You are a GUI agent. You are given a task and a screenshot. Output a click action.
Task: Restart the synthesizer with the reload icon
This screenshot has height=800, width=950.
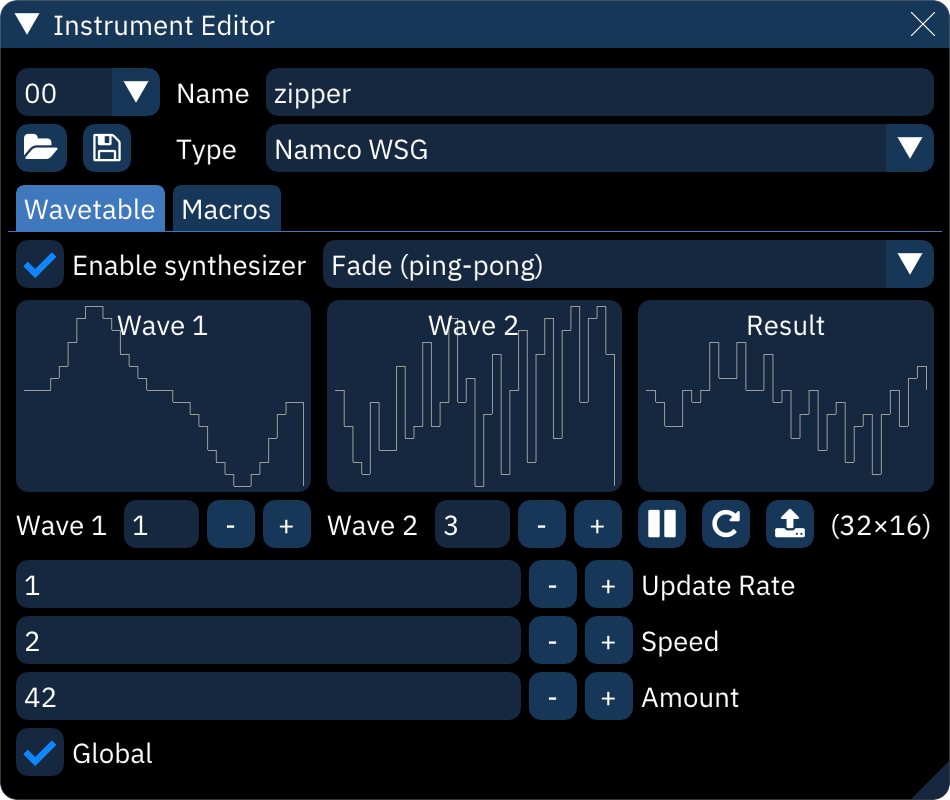click(725, 524)
